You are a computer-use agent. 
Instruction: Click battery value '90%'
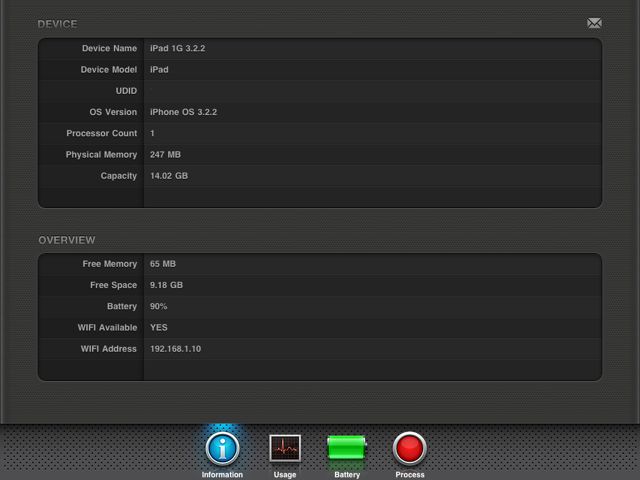tap(158, 306)
